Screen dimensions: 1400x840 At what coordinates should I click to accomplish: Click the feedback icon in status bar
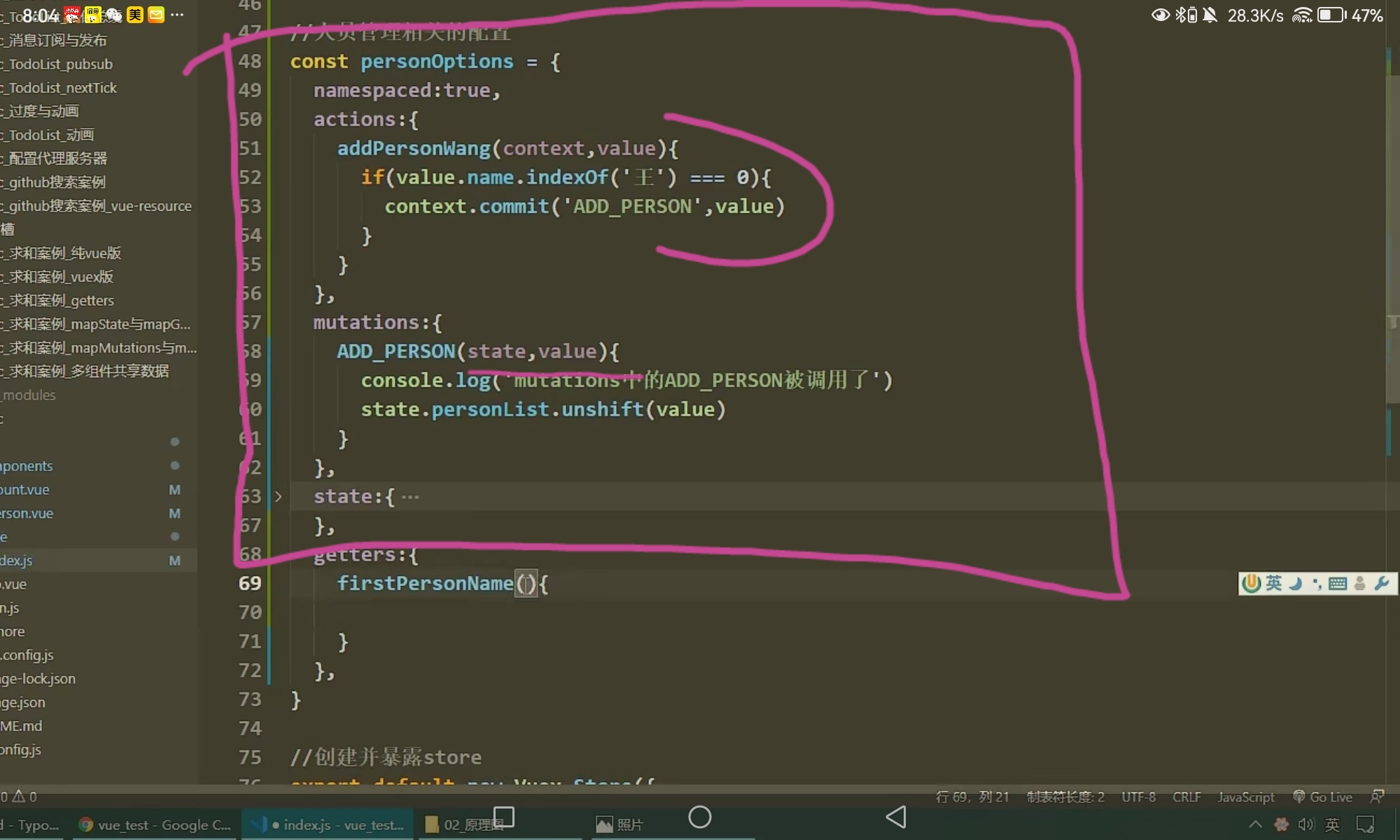tap(1377, 797)
